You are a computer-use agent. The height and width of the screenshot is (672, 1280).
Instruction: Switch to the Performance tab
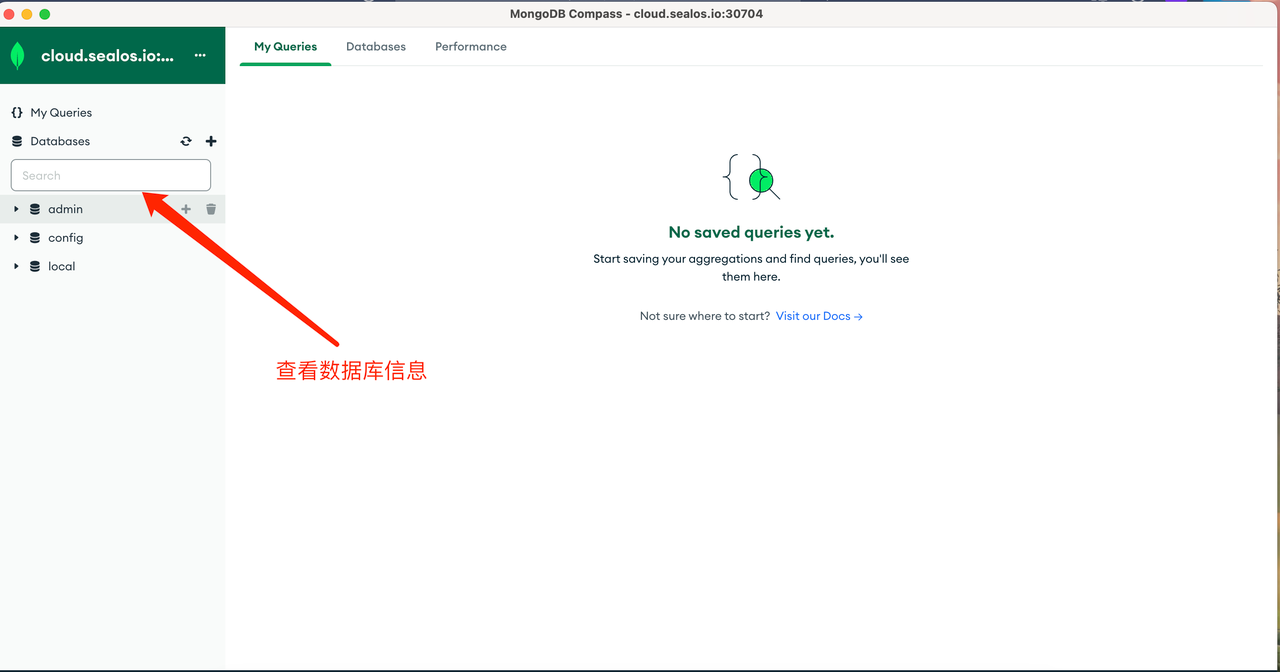tap(471, 47)
